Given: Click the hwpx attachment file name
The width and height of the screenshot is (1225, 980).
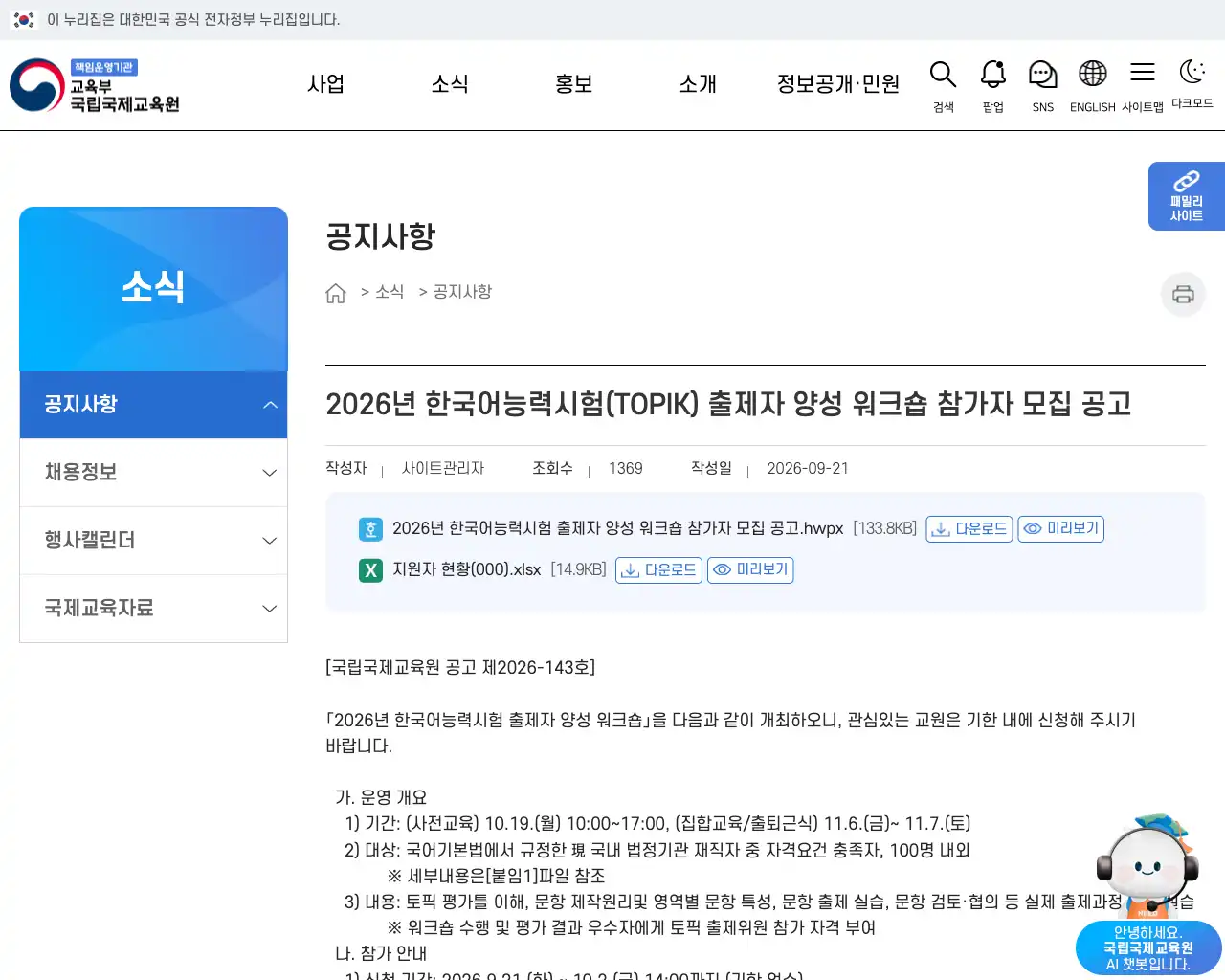Looking at the screenshot, I should tap(618, 529).
